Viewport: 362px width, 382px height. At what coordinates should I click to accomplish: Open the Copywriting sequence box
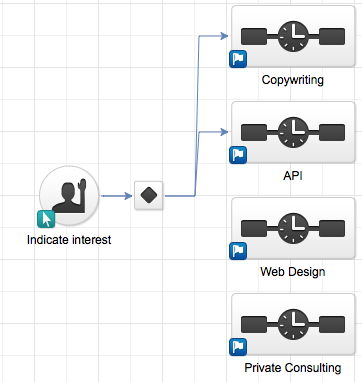point(293,36)
